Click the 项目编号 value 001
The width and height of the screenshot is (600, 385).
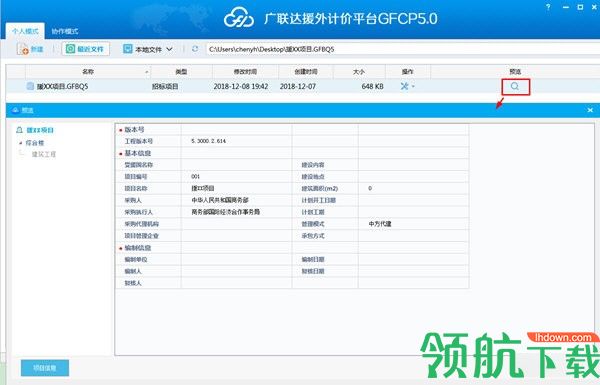pyautogui.click(x=196, y=177)
